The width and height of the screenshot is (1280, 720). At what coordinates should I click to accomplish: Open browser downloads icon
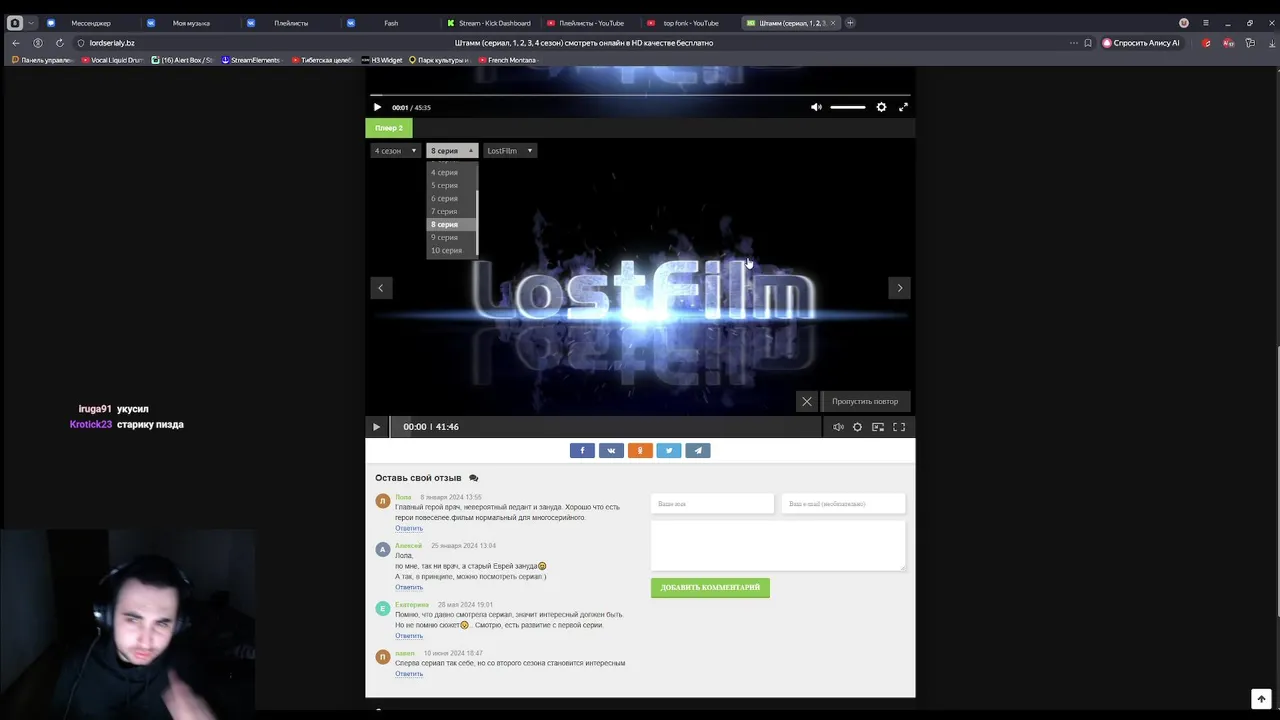click(1271, 43)
